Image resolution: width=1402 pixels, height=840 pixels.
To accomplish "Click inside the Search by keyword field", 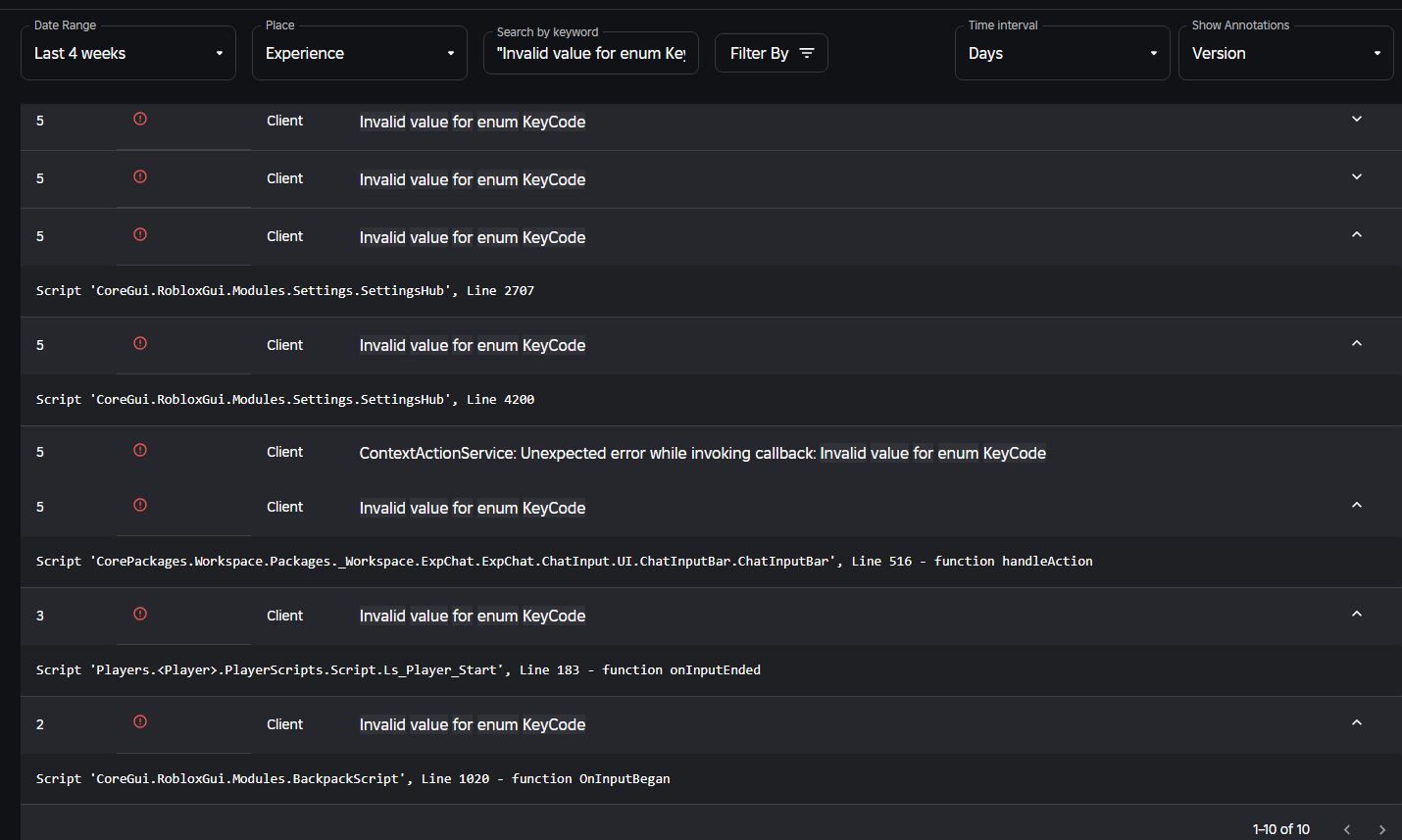I will click(590, 52).
